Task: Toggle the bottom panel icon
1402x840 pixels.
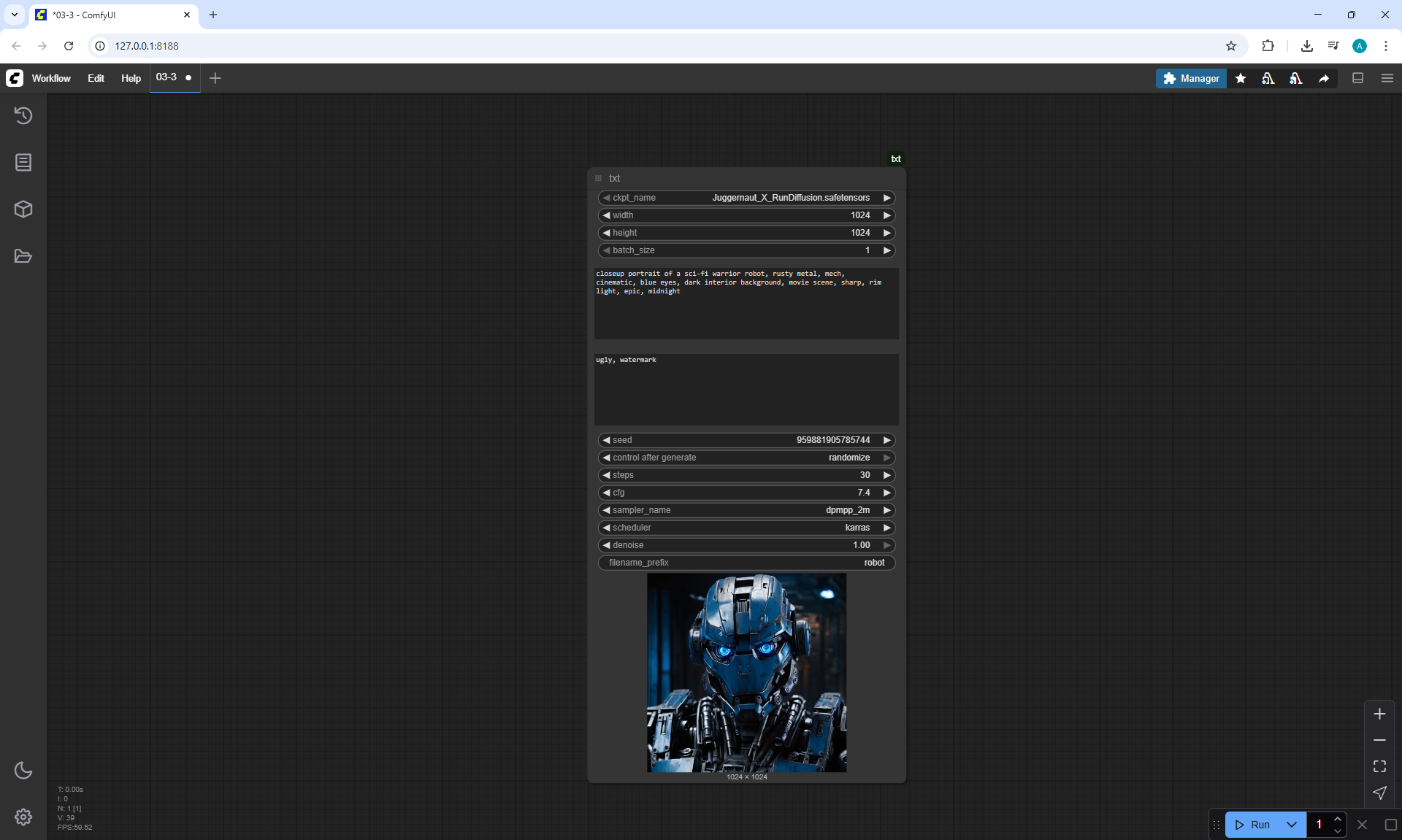Action: [1357, 78]
